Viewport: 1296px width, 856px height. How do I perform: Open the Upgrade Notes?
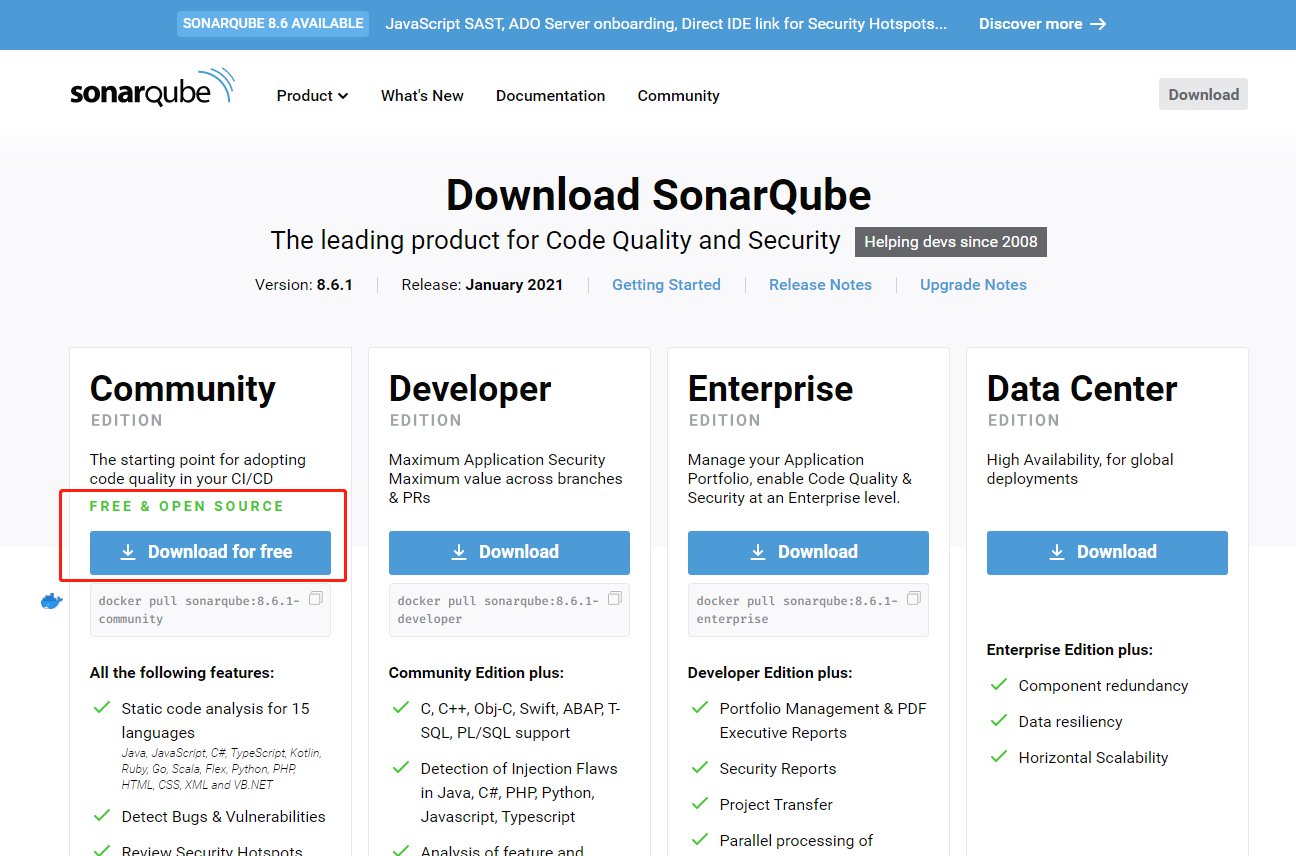(973, 284)
